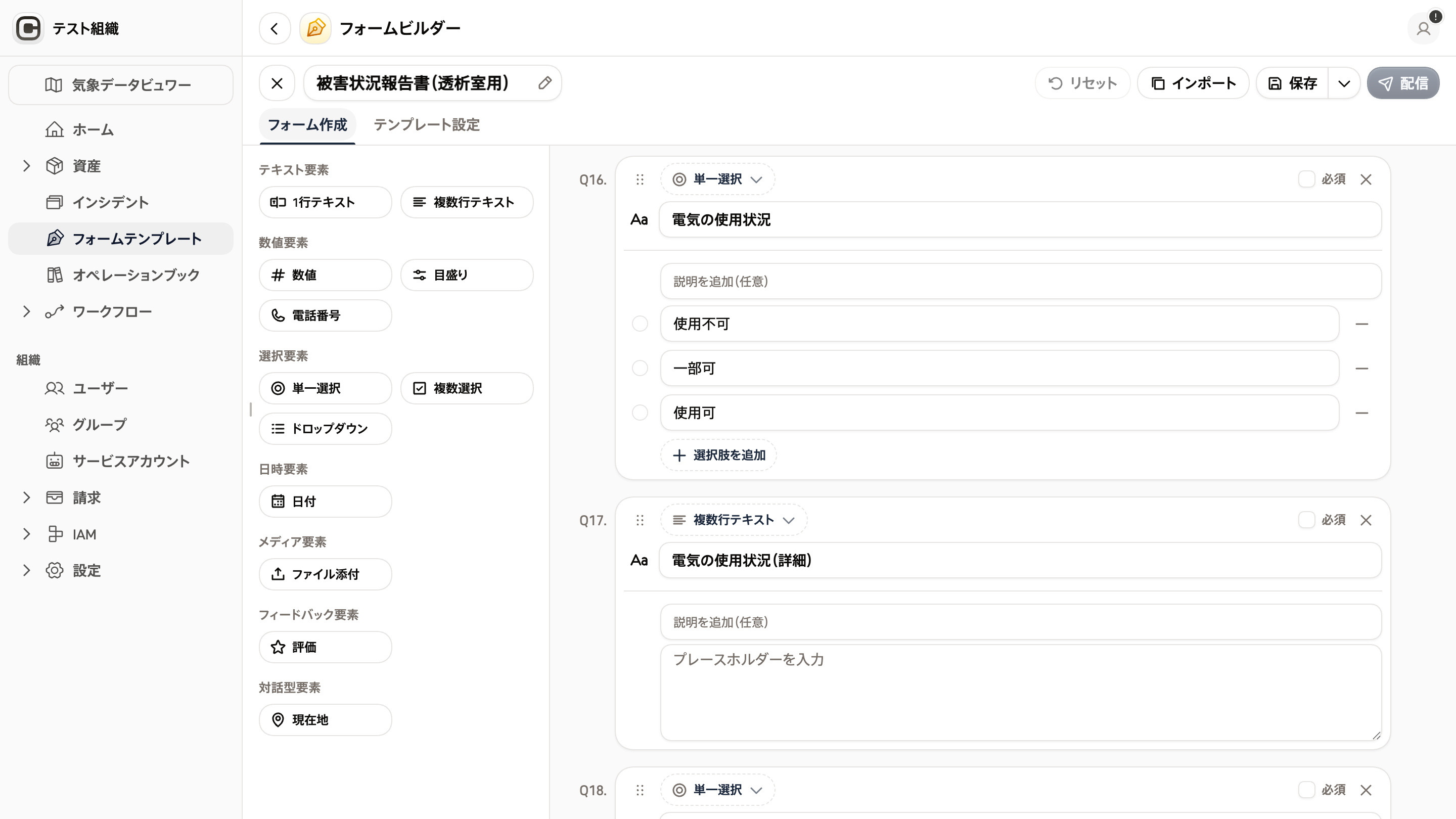Open グループ in the sidebar
Image resolution: width=1456 pixels, height=819 pixels.
coord(121,425)
